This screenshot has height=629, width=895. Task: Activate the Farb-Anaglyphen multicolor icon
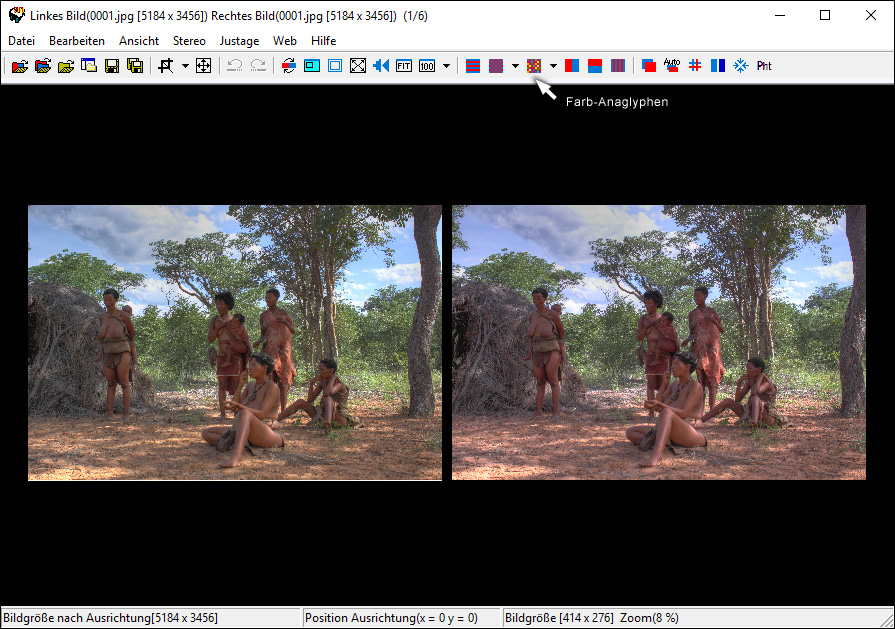coord(534,66)
